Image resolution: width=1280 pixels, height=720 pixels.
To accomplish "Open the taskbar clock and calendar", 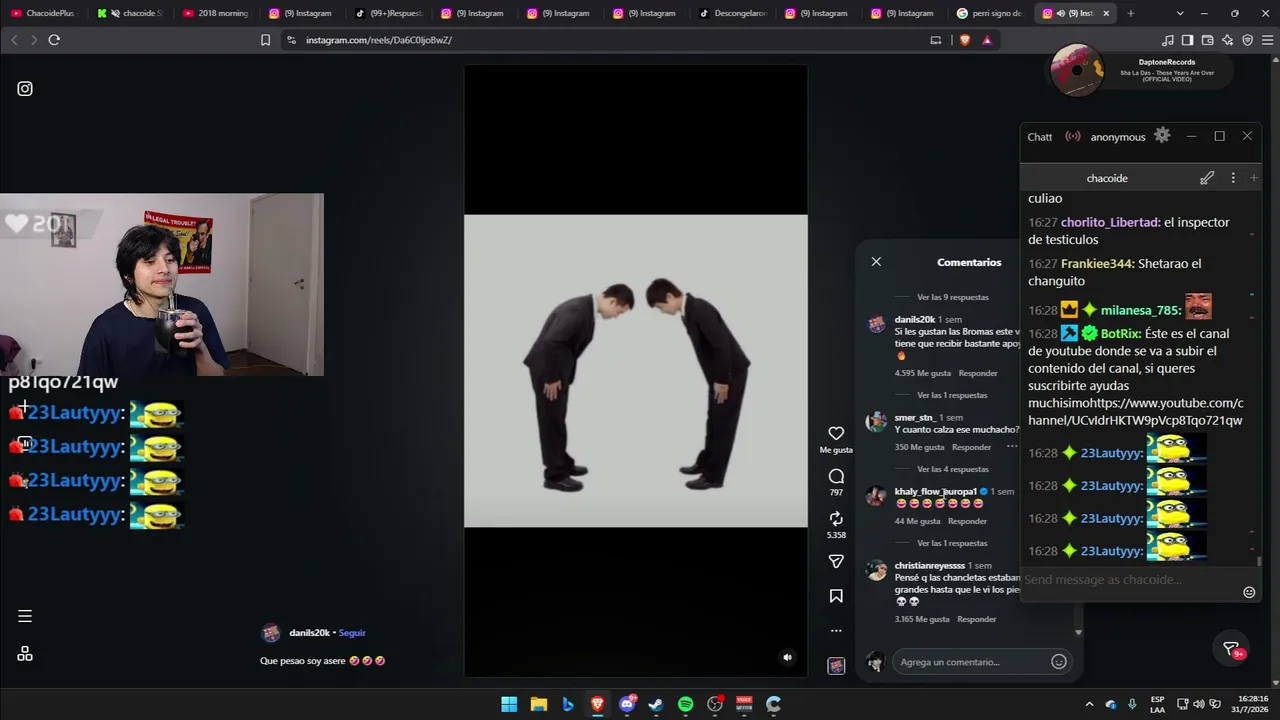I will pos(1250,704).
